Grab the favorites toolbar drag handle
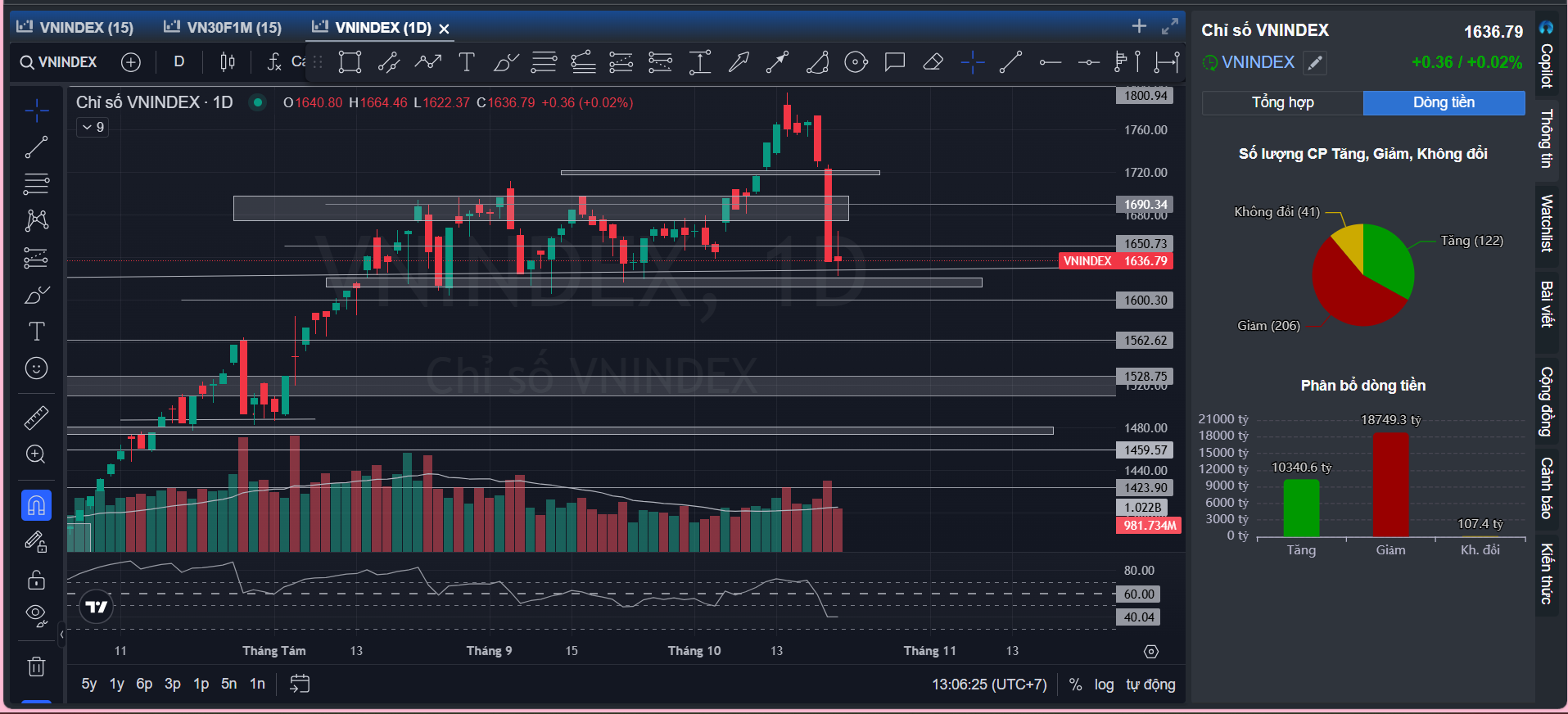Screen dimensions: 1568x714 [x=318, y=62]
